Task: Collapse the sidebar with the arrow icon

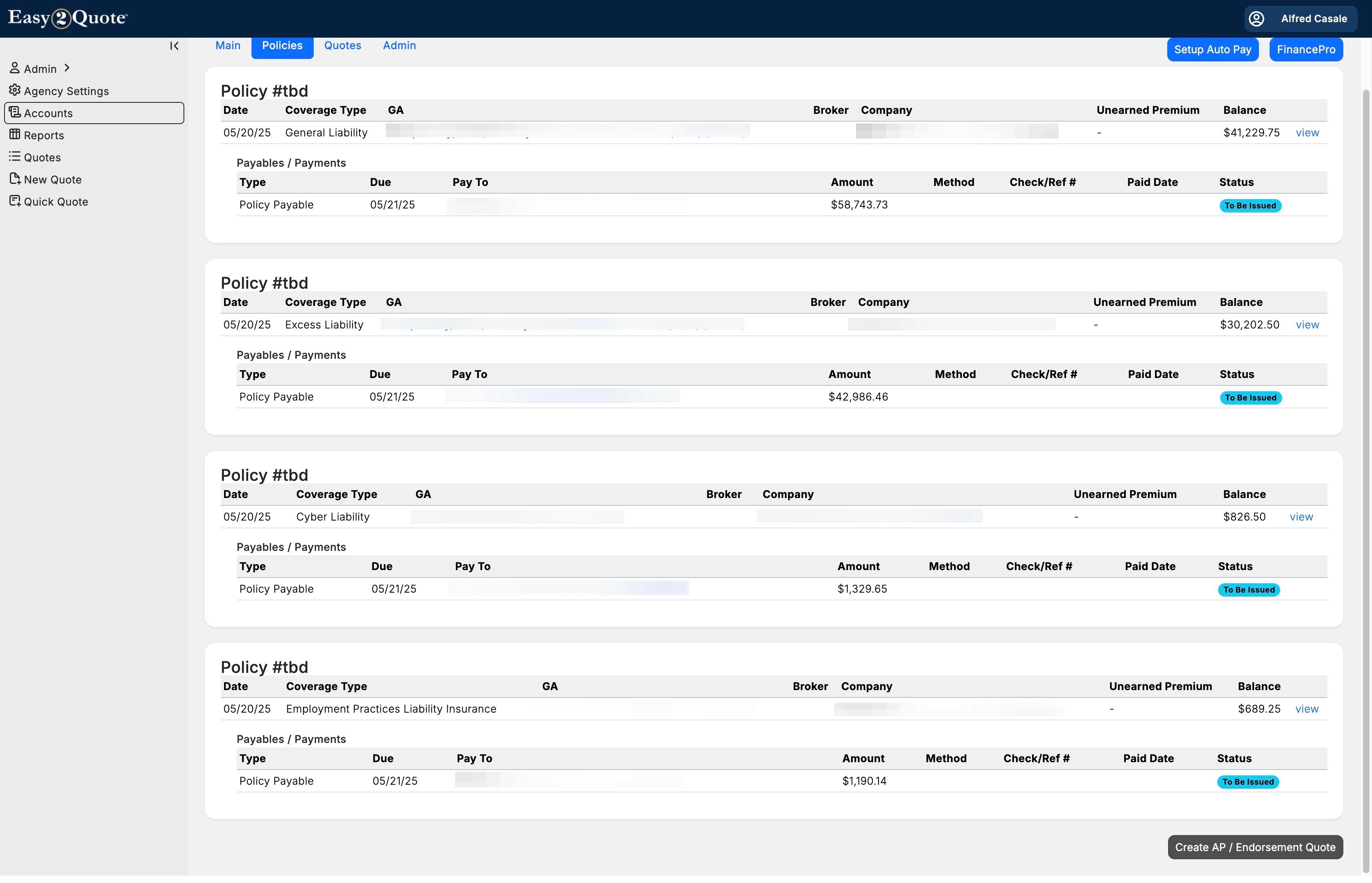Action: (x=174, y=46)
